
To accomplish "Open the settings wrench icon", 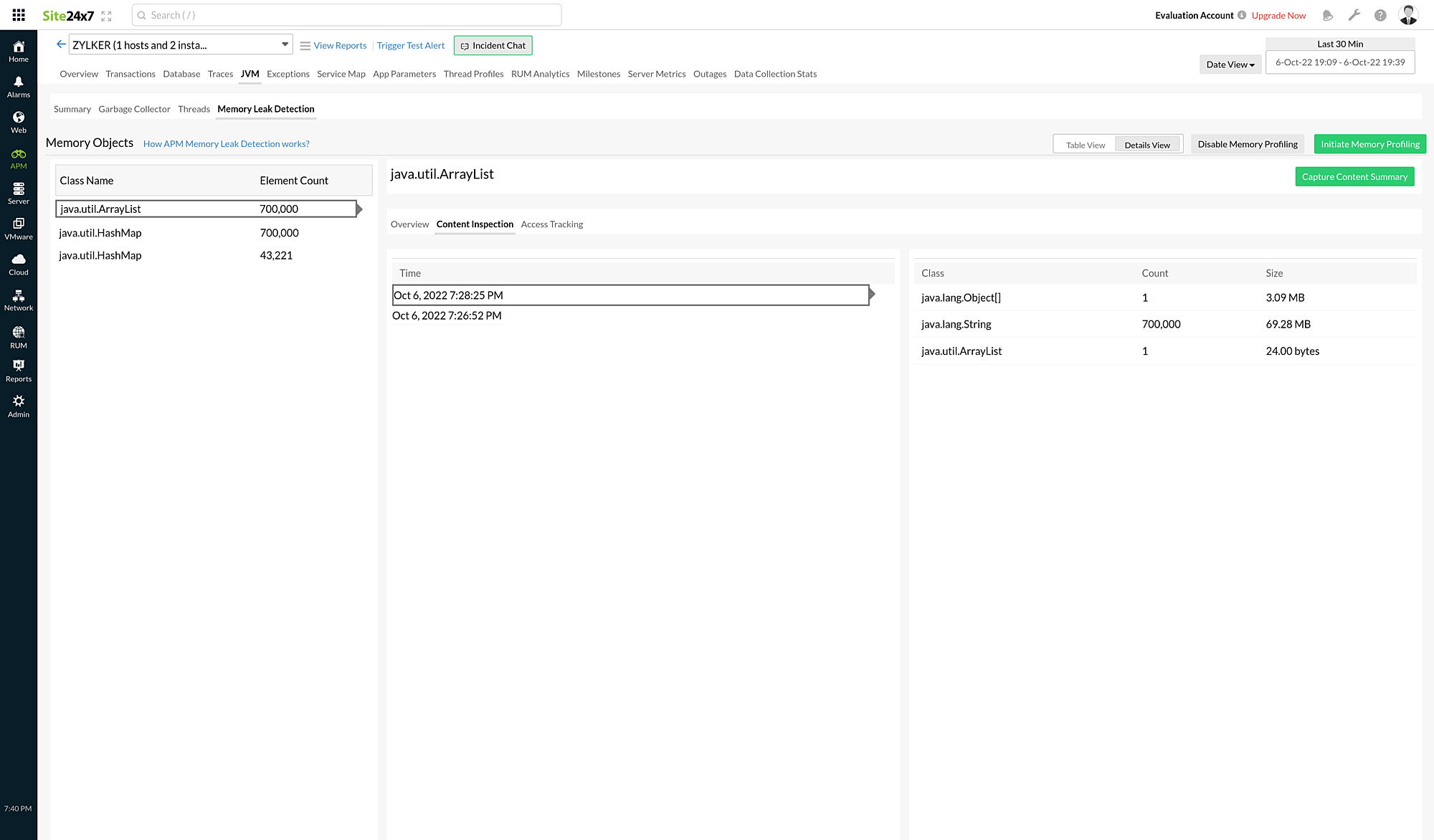I will (x=1354, y=14).
